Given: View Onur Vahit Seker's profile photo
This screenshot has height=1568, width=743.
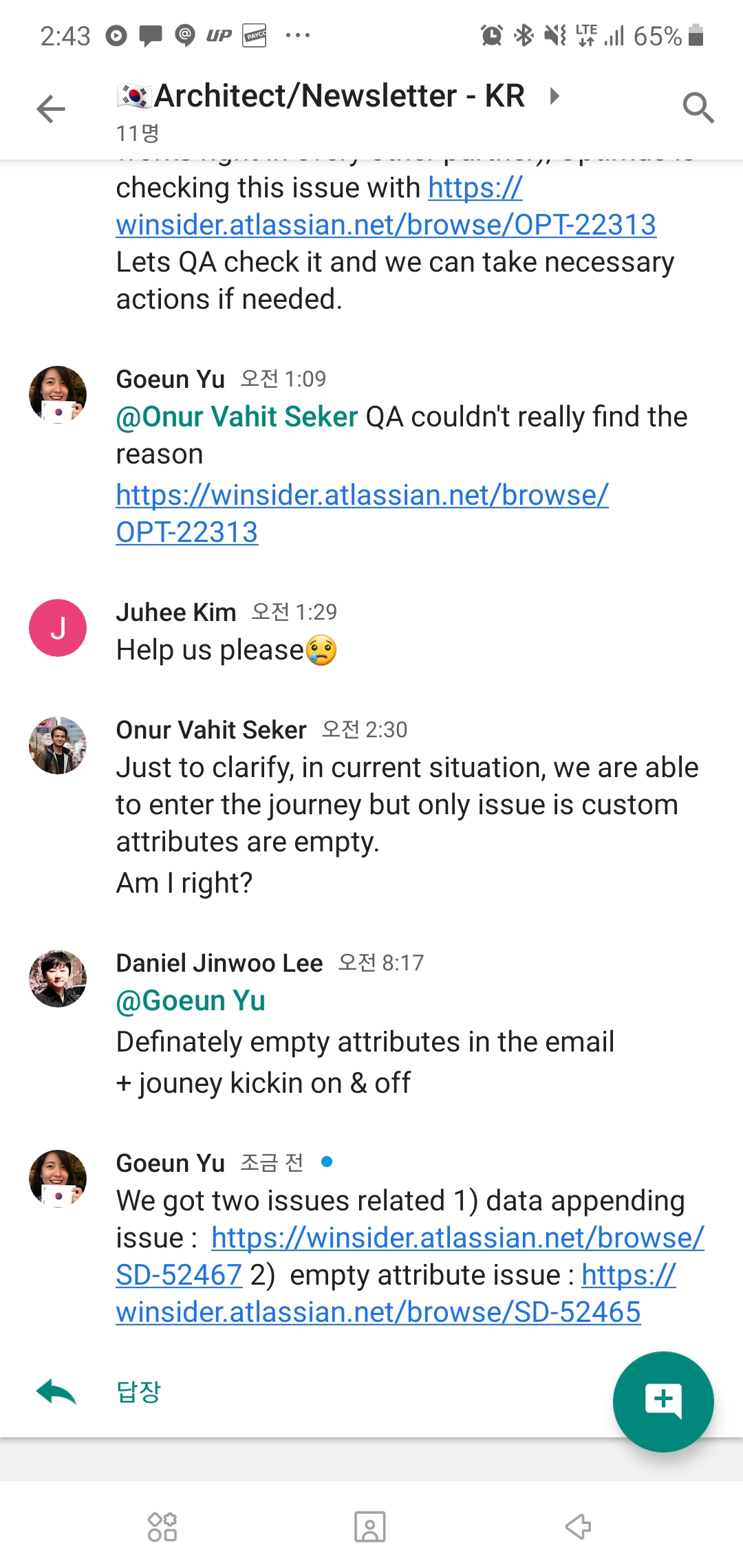Looking at the screenshot, I should pos(58,745).
